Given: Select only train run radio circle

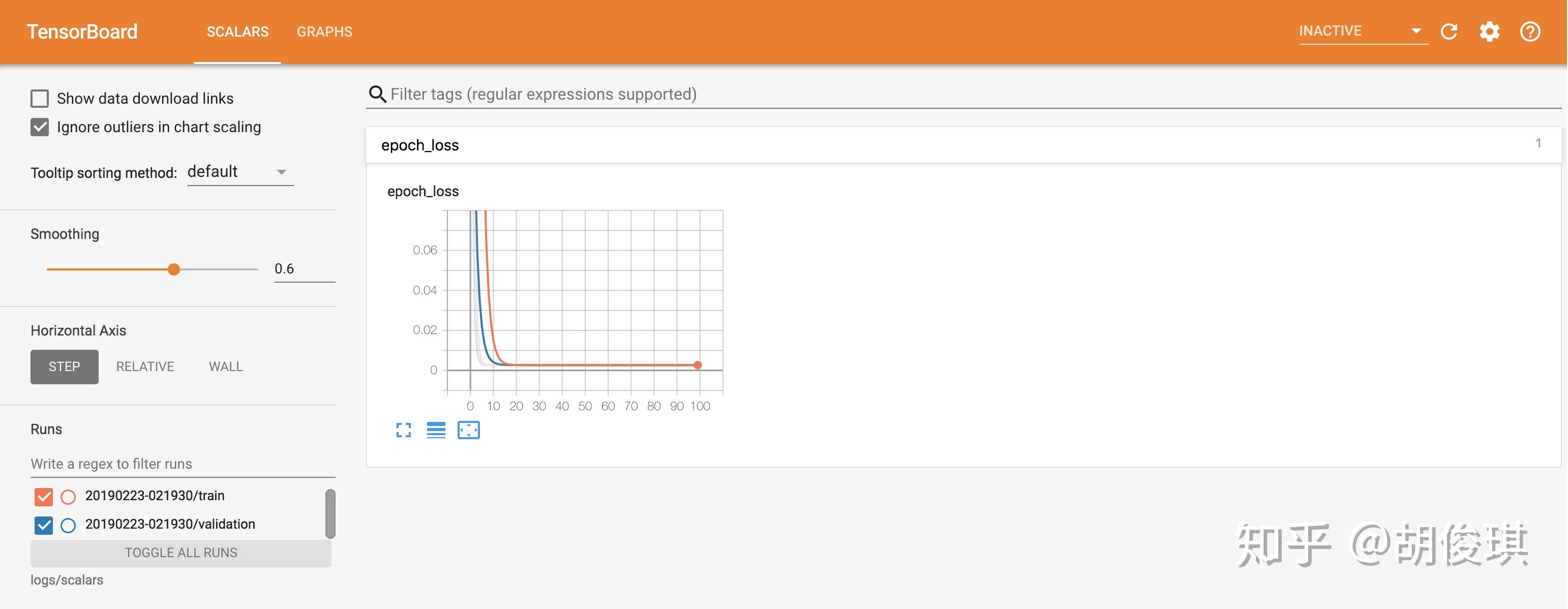Looking at the screenshot, I should (68, 497).
